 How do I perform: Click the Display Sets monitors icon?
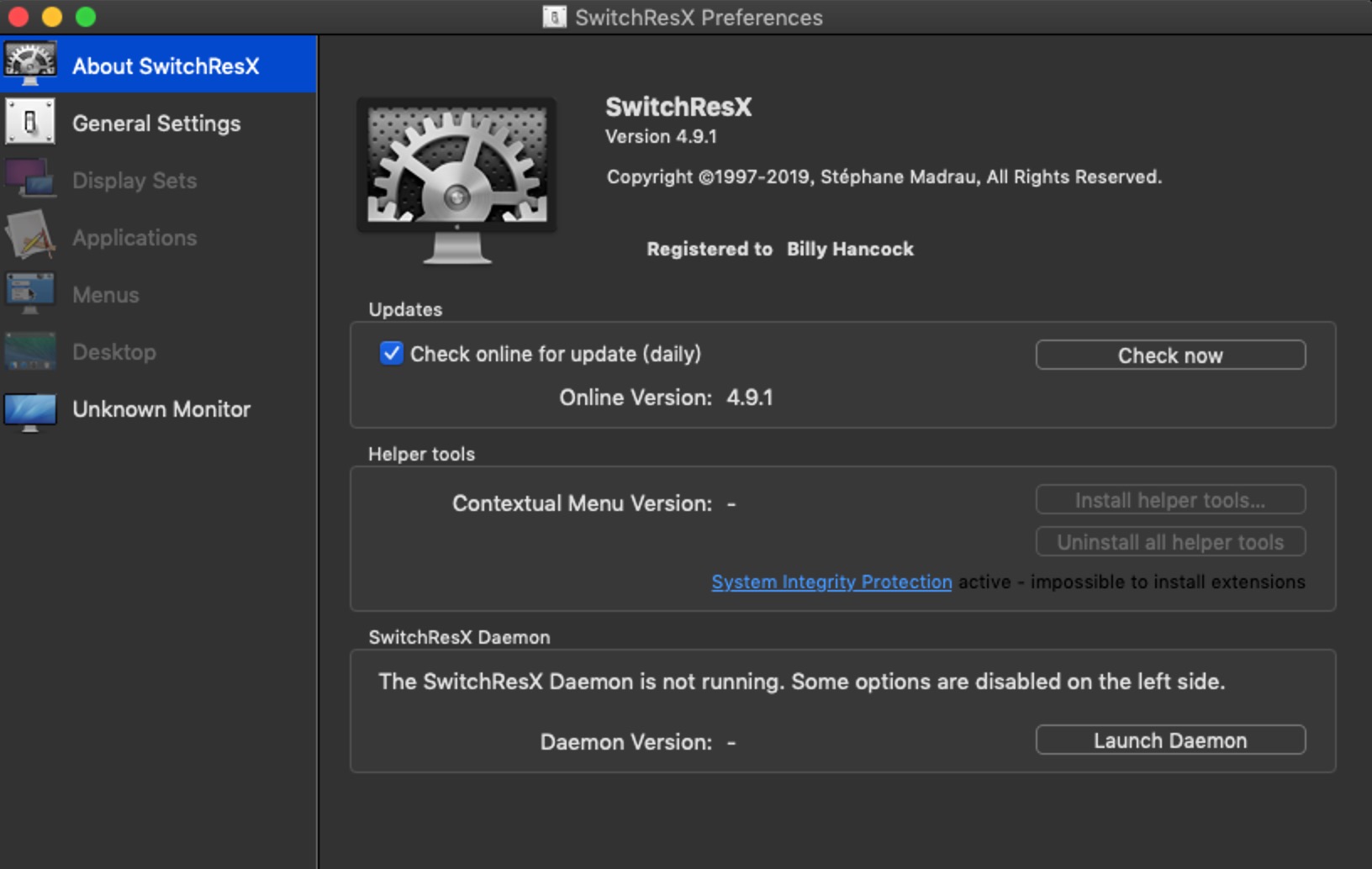[x=30, y=179]
